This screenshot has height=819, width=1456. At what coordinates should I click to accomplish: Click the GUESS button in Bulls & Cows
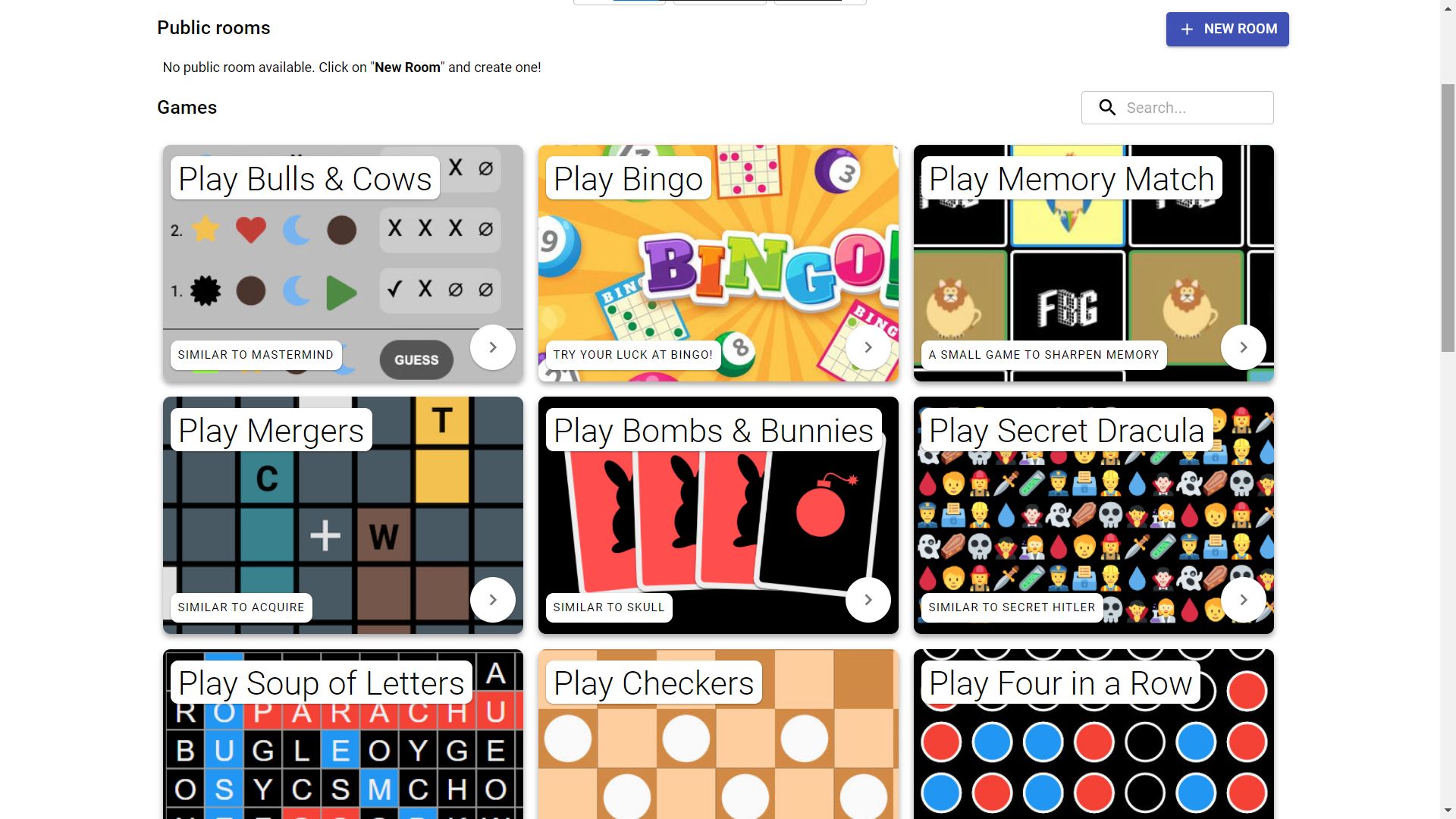(x=415, y=360)
